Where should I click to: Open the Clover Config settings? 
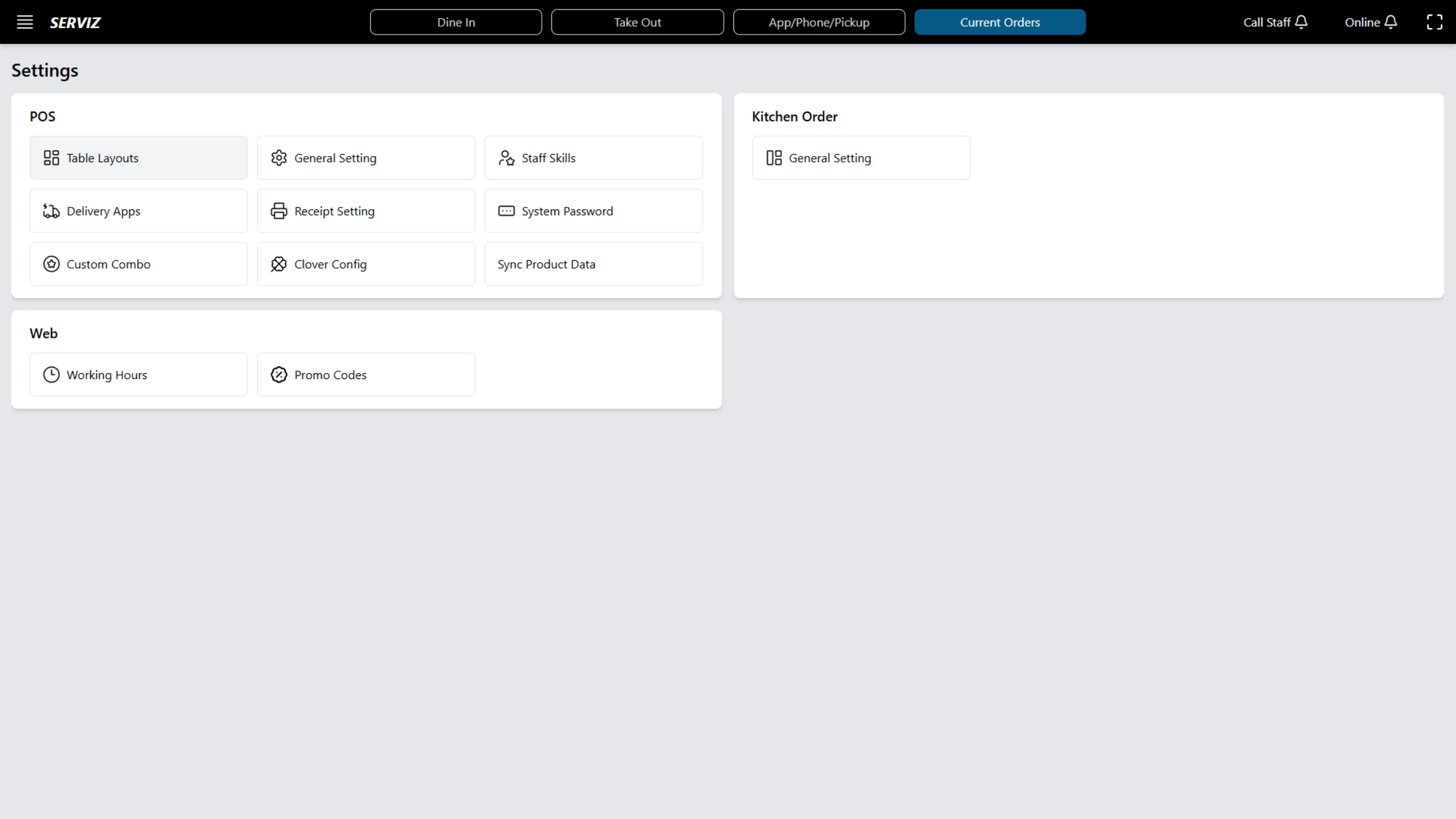pyautogui.click(x=279, y=264)
